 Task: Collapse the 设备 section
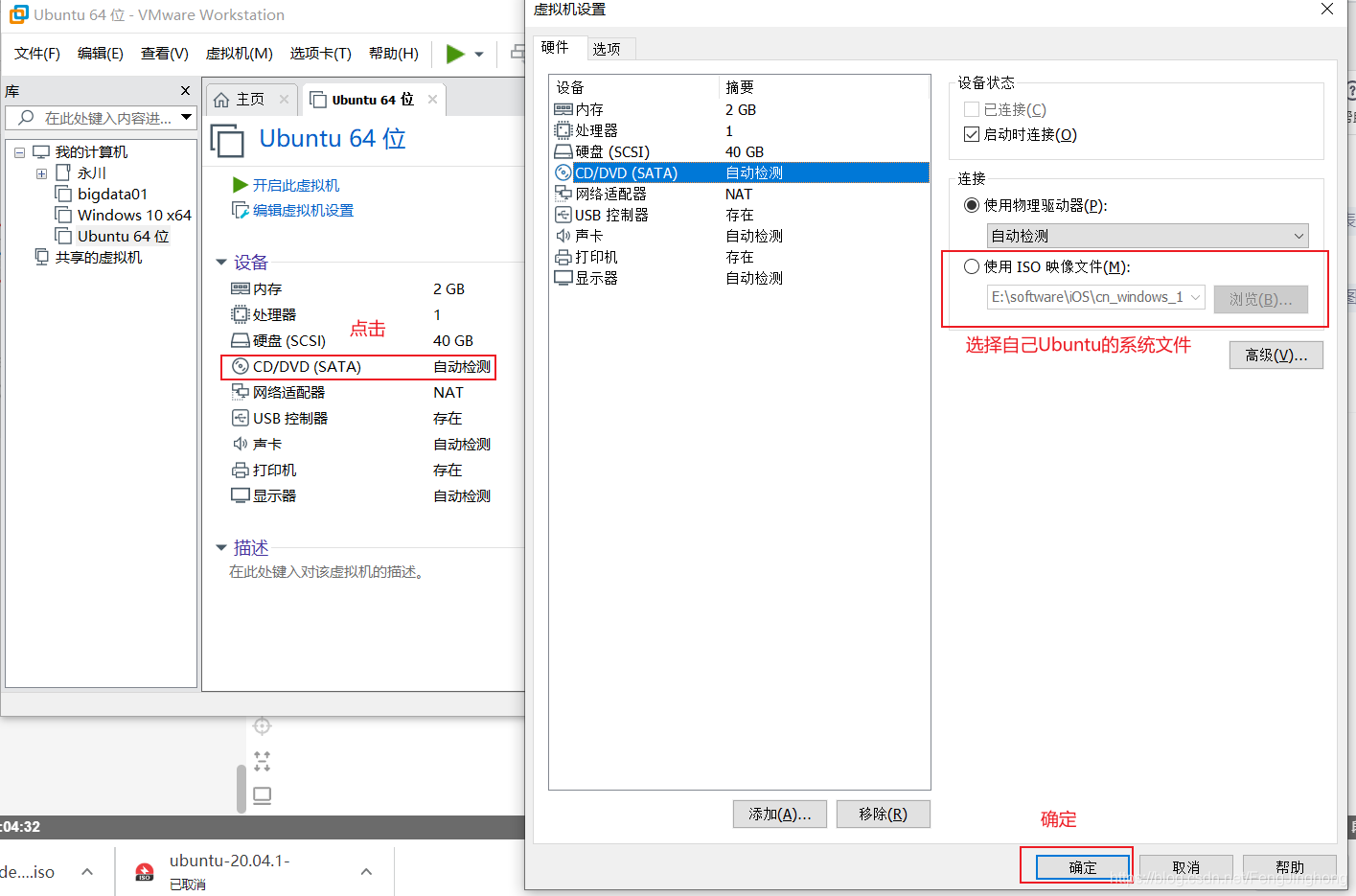(x=220, y=262)
